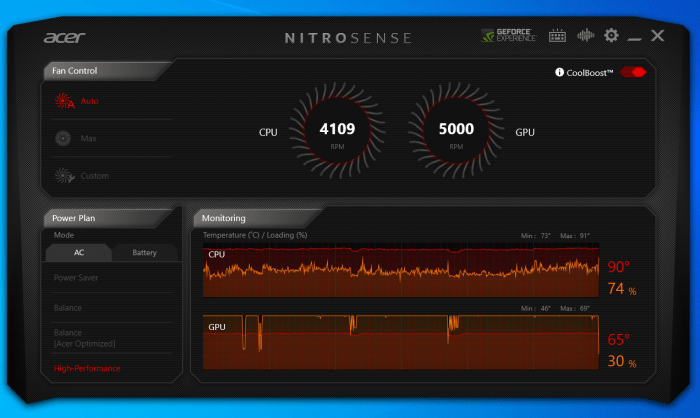The width and height of the screenshot is (700, 418).
Task: Click the Mode label in Power Plan
Action: (64, 235)
